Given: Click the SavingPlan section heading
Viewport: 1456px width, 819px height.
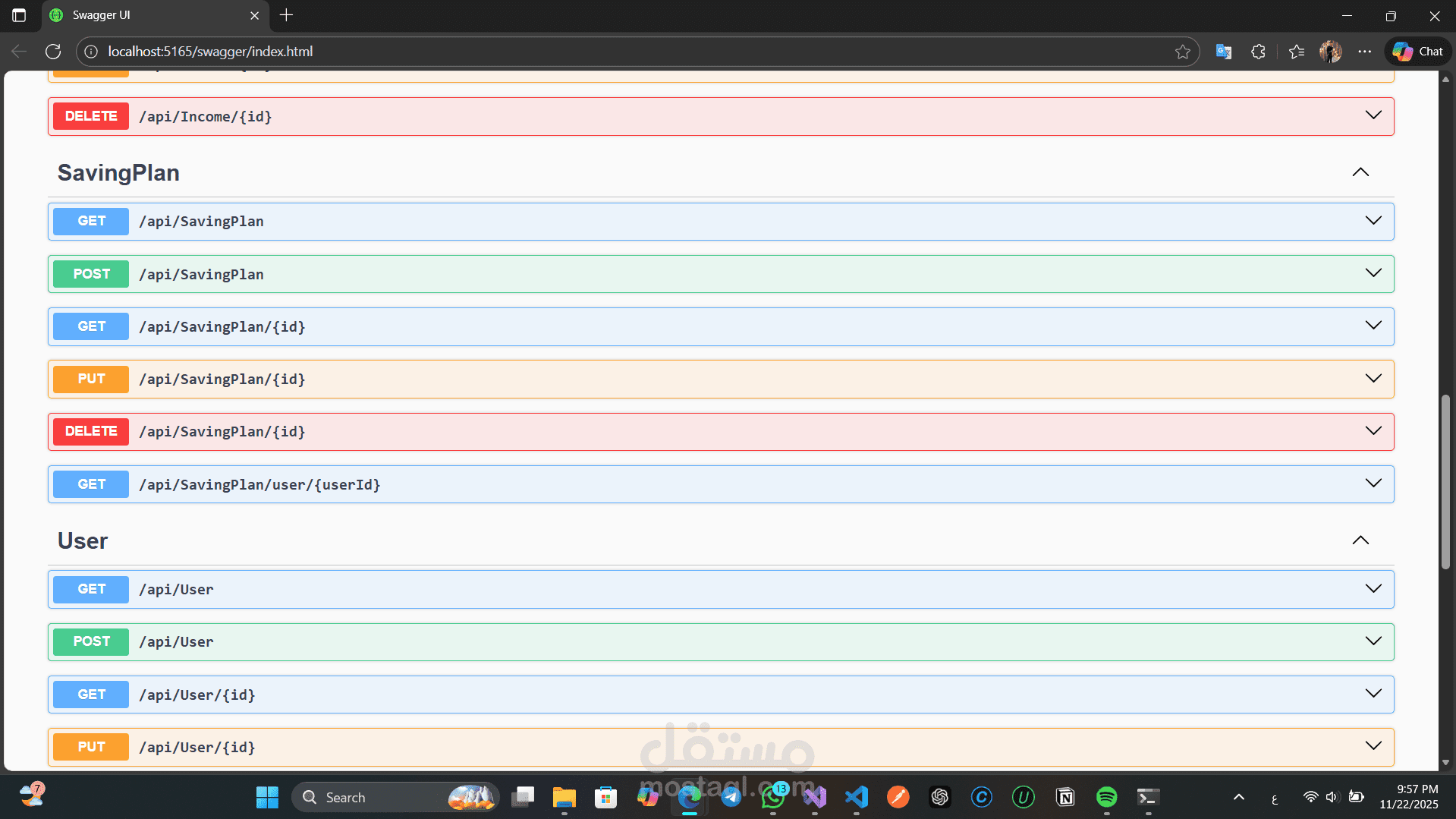Looking at the screenshot, I should point(118,173).
